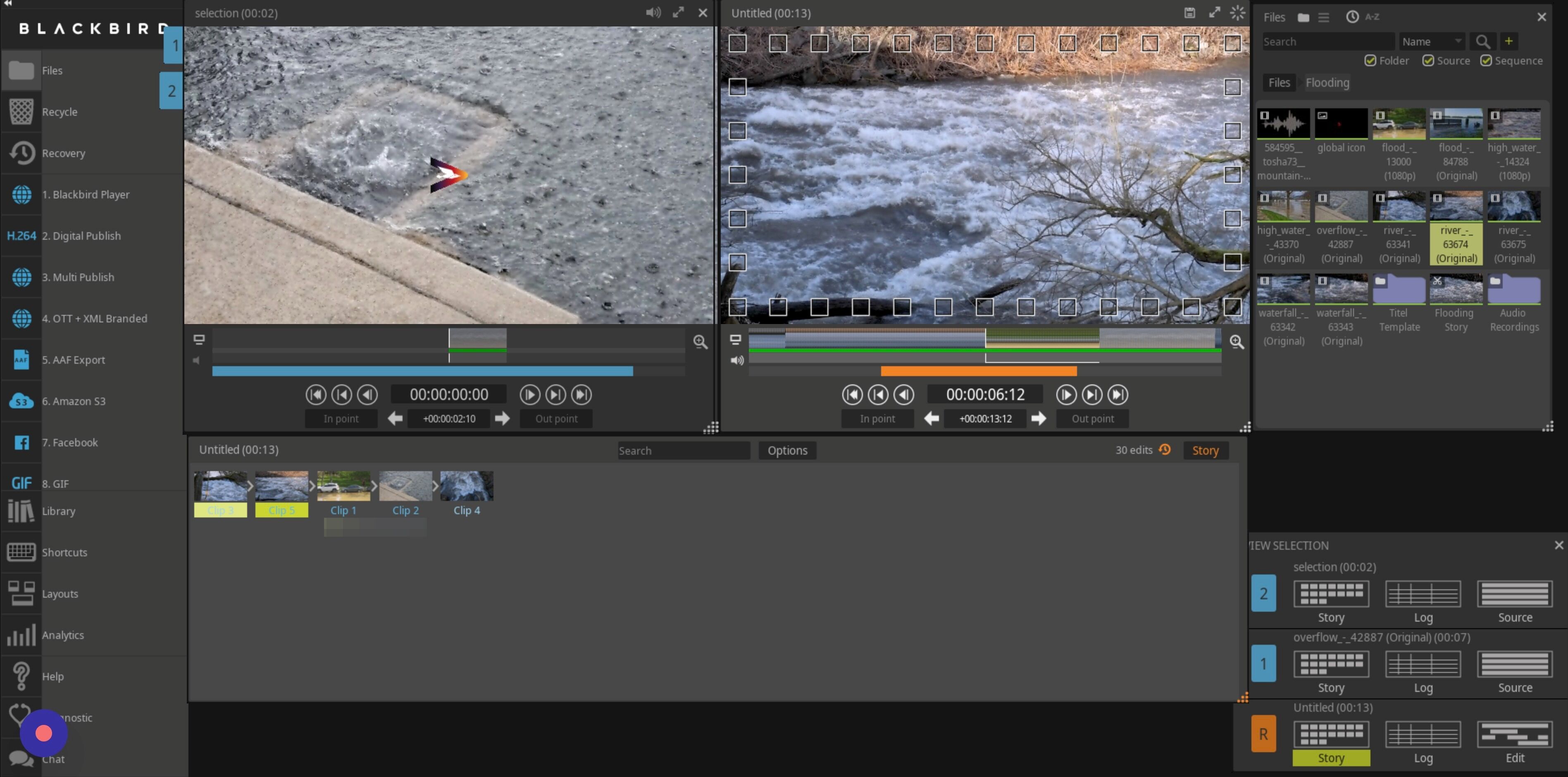The width and height of the screenshot is (1568, 777).
Task: Click the orange range bar in Untitled player
Action: pos(978,372)
